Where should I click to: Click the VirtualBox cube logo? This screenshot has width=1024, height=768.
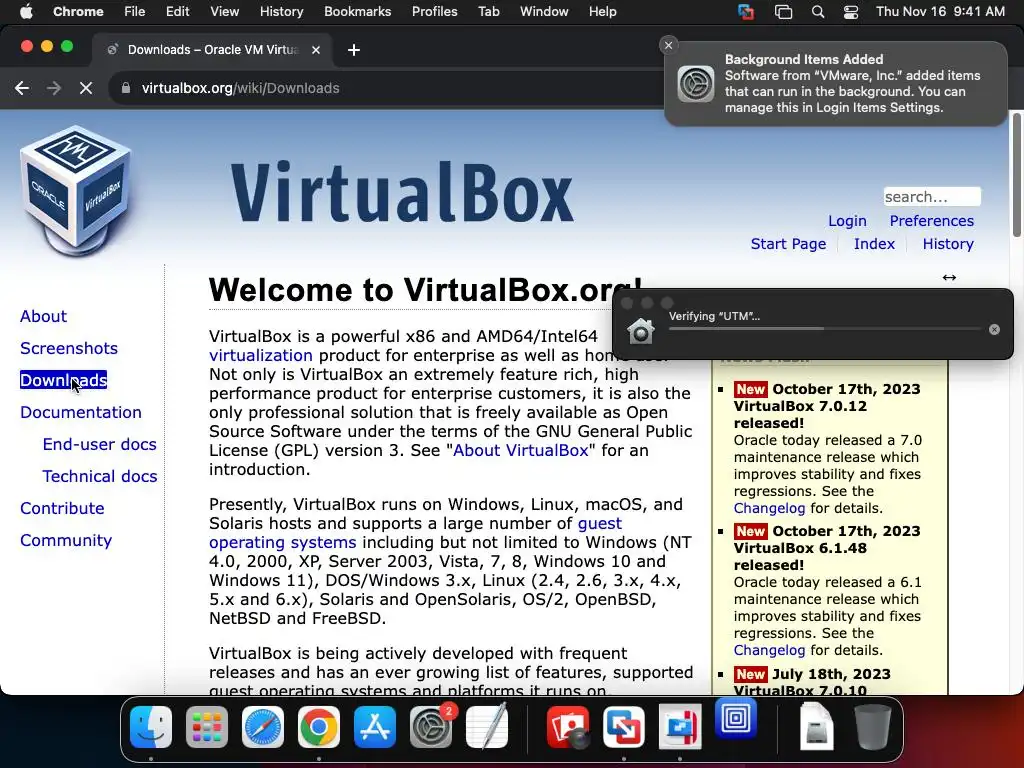pos(76,189)
